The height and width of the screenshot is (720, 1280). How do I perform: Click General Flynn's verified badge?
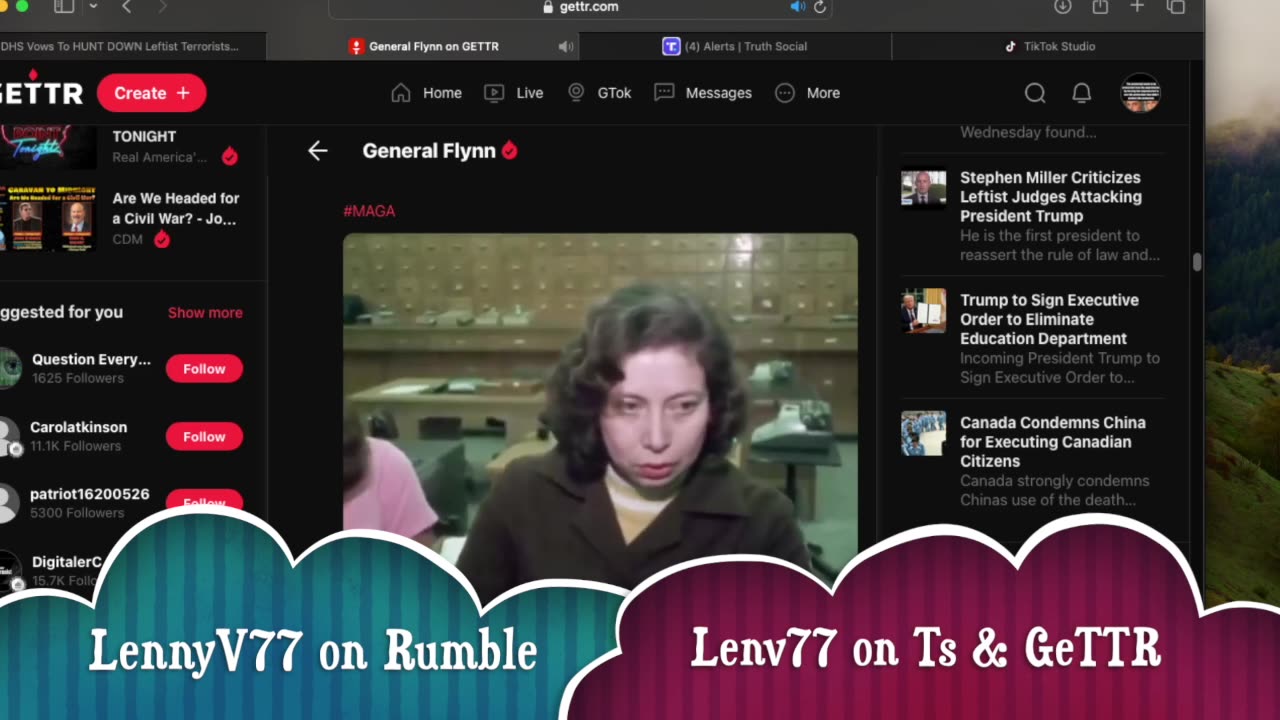click(510, 151)
